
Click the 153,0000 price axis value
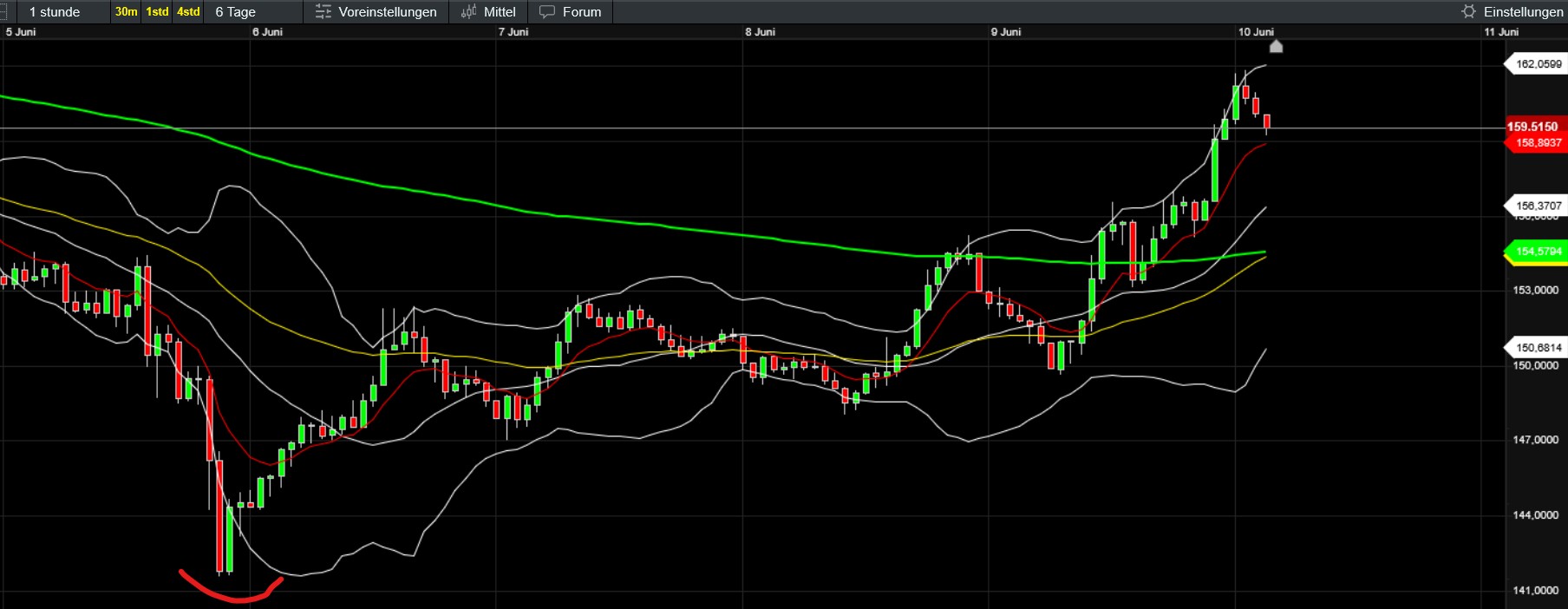1536,290
